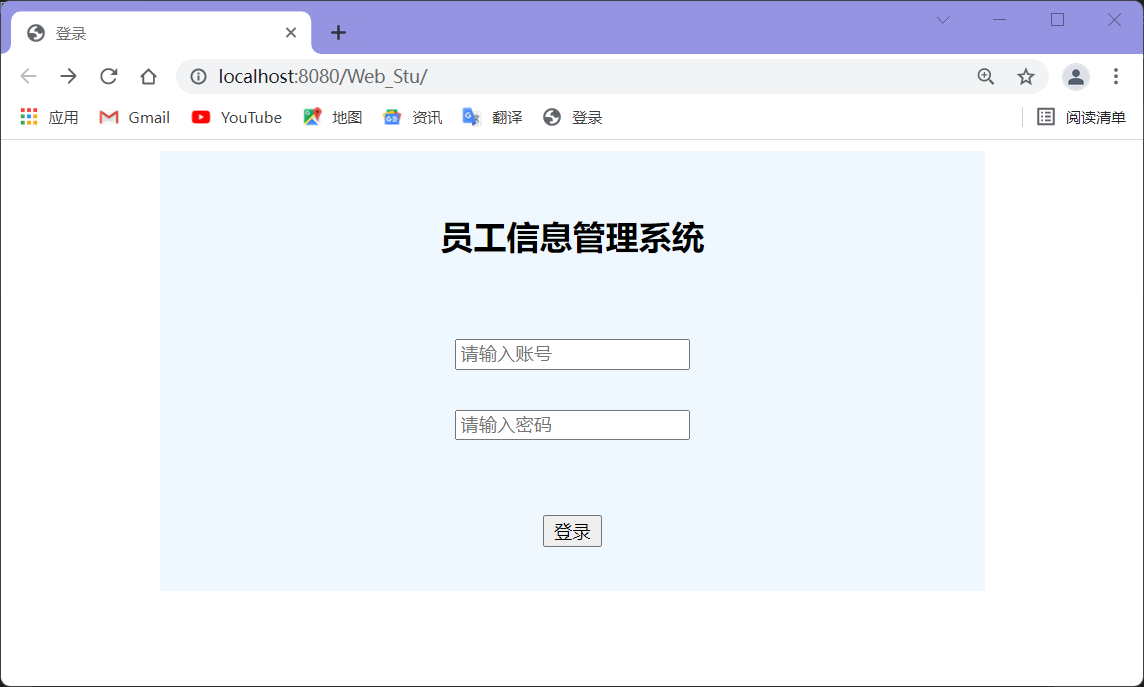The height and width of the screenshot is (687, 1144).
Task: Go to the browser home page
Action: tap(148, 76)
